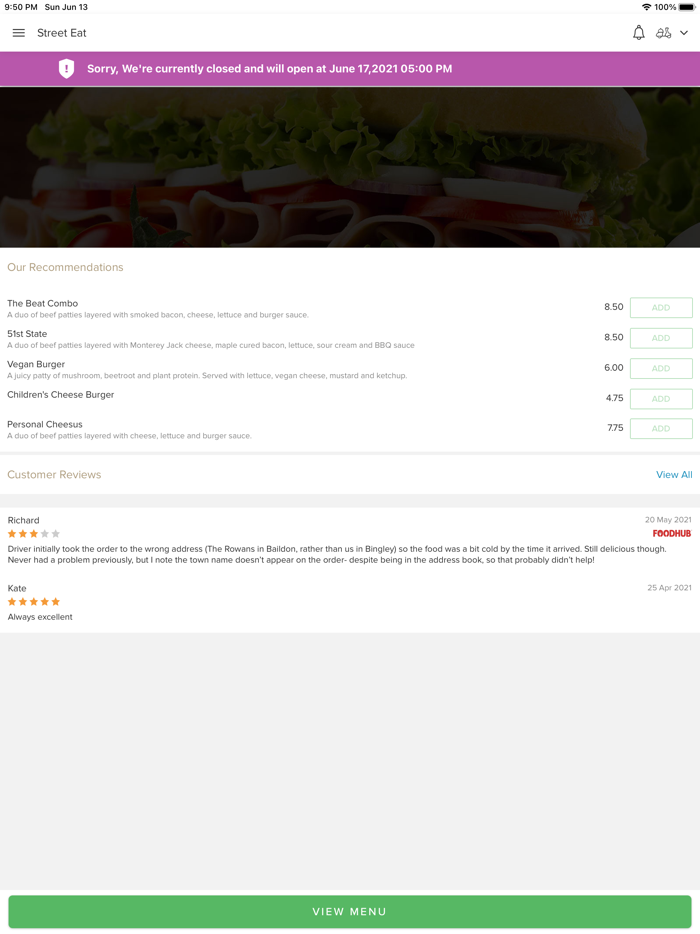Tap the Wi-Fi status icon
Screen dimensions: 700x934
[646, 7]
